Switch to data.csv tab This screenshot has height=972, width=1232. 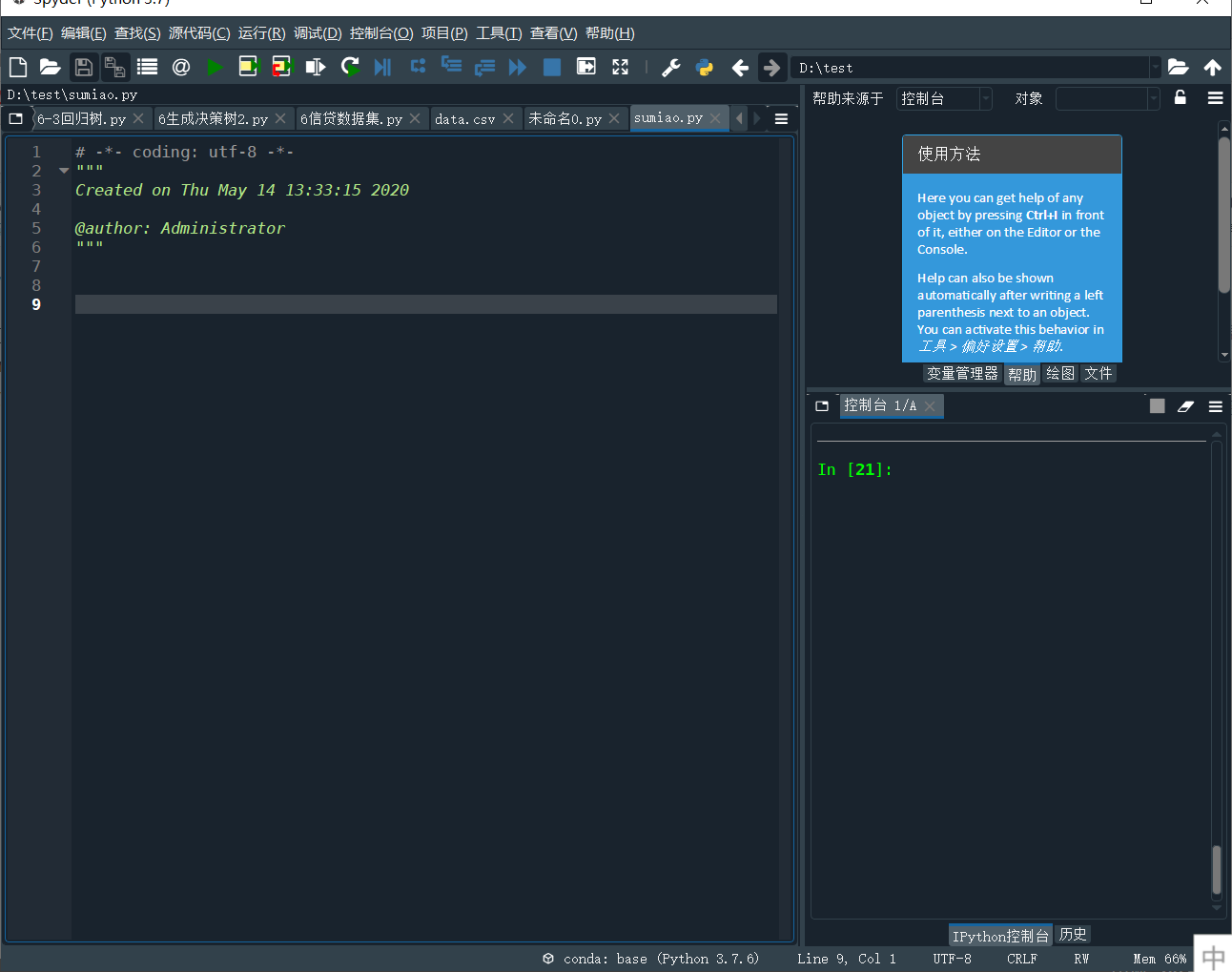coord(464,118)
